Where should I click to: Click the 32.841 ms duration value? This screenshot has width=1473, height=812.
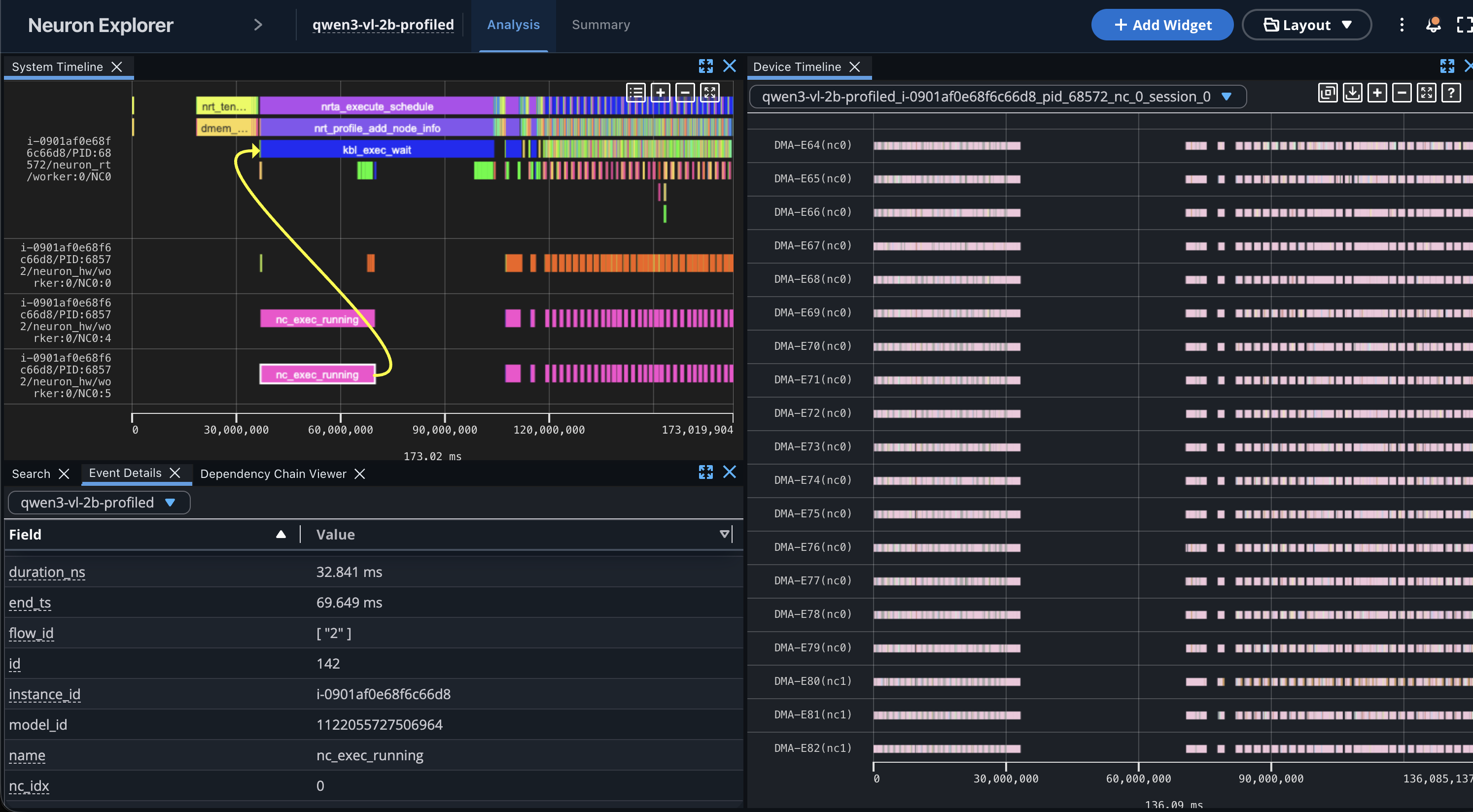pos(349,572)
